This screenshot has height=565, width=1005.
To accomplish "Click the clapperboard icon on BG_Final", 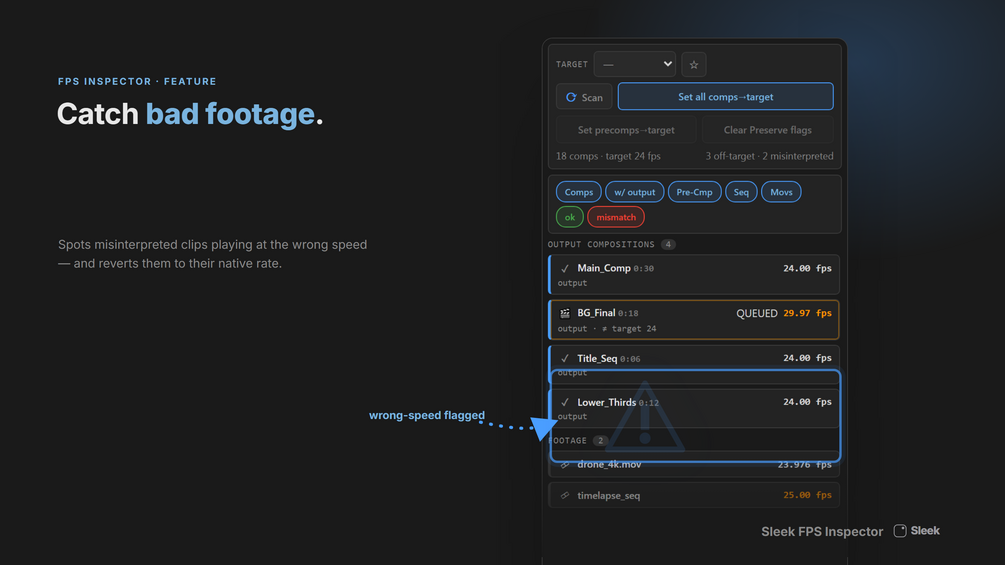I will [565, 313].
